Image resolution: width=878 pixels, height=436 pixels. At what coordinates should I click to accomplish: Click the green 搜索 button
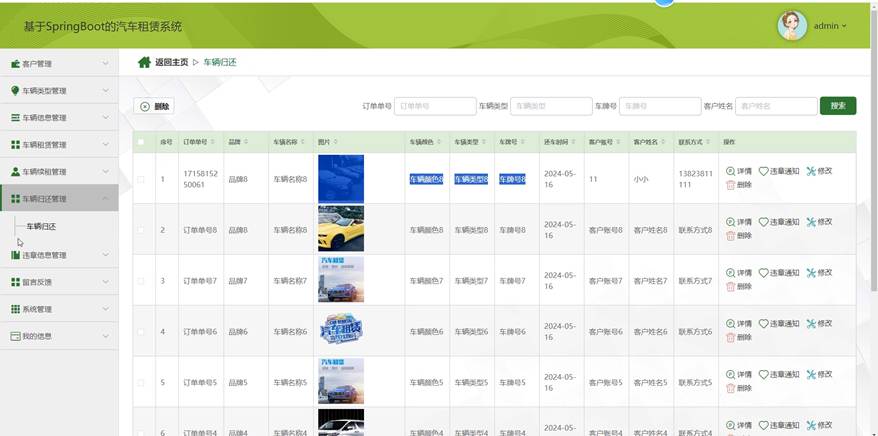pyautogui.click(x=838, y=106)
